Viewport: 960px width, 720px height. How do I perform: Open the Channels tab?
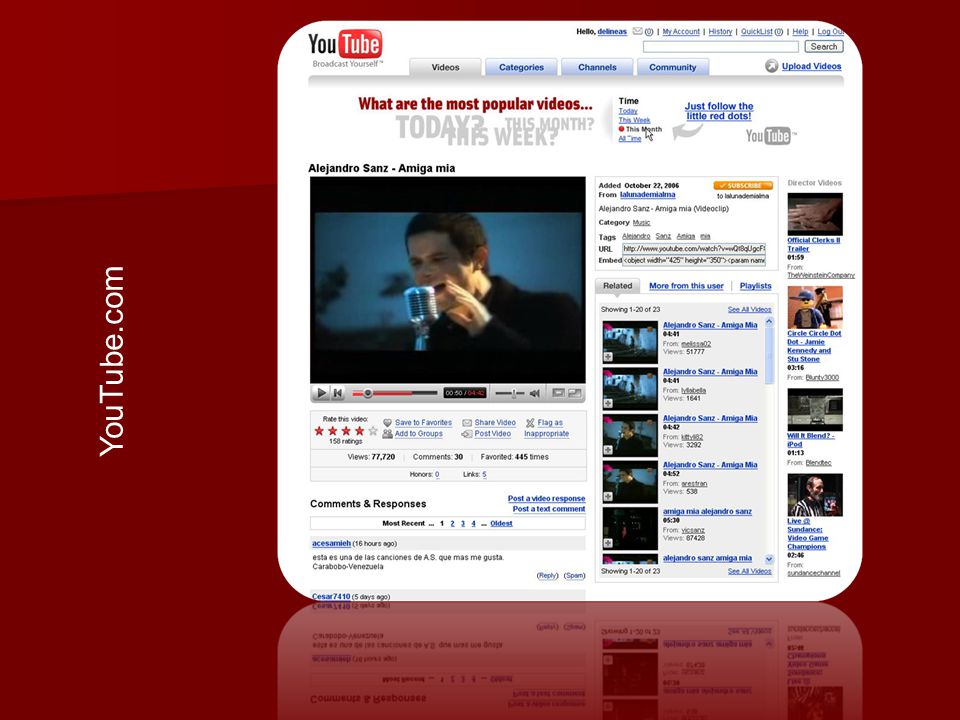[x=597, y=67]
